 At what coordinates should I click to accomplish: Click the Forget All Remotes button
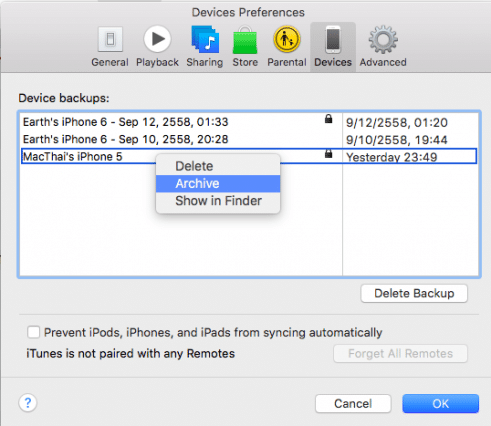click(x=400, y=354)
